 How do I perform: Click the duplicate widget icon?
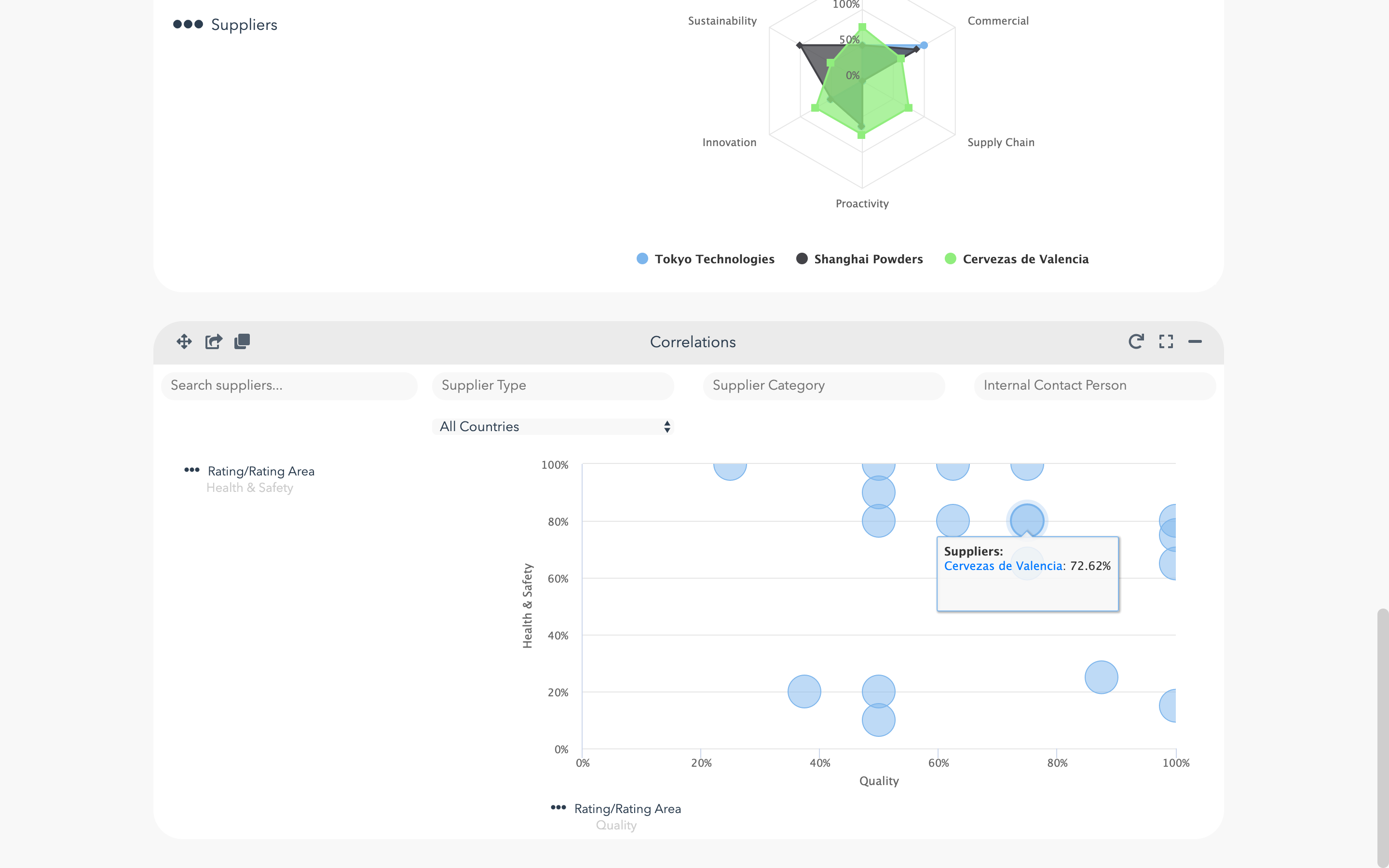tap(242, 341)
